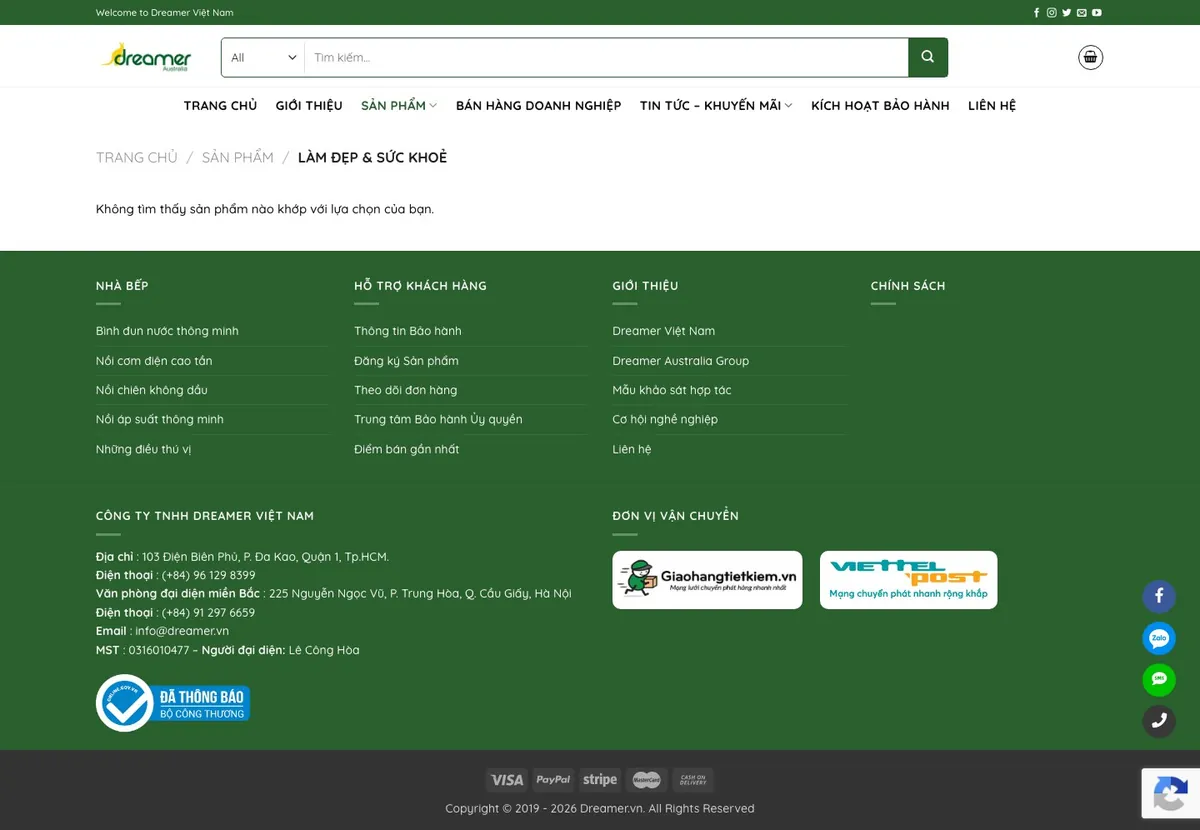Click the 'Bình đun nước thông minh' footer link
This screenshot has height=830, width=1200.
pyautogui.click(x=167, y=331)
